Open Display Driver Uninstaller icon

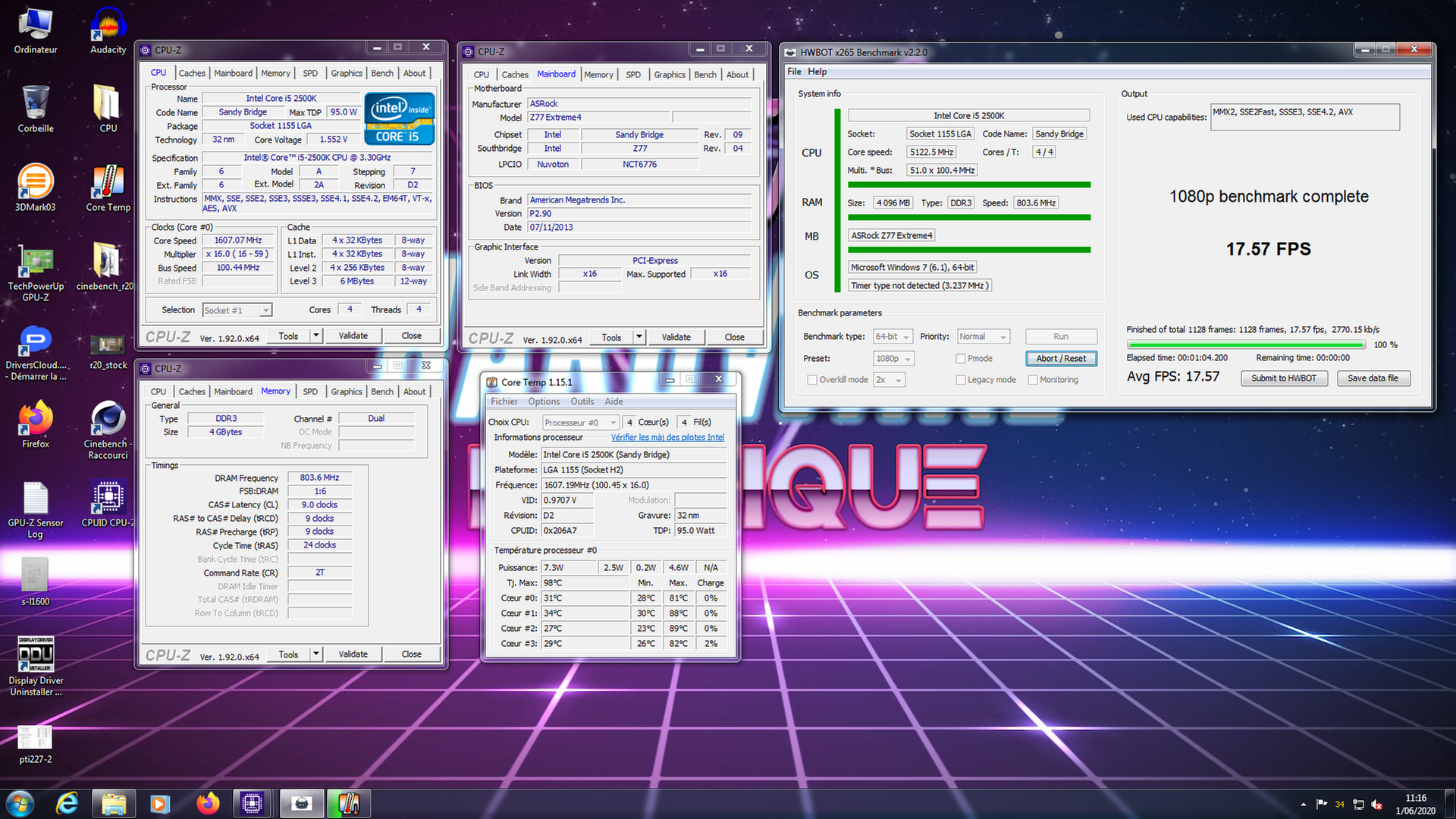(x=36, y=666)
